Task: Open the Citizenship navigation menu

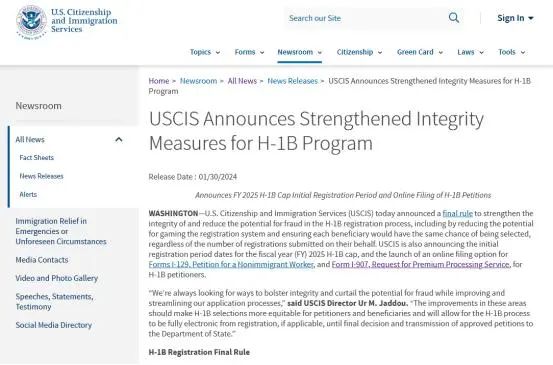Action: pos(359,52)
